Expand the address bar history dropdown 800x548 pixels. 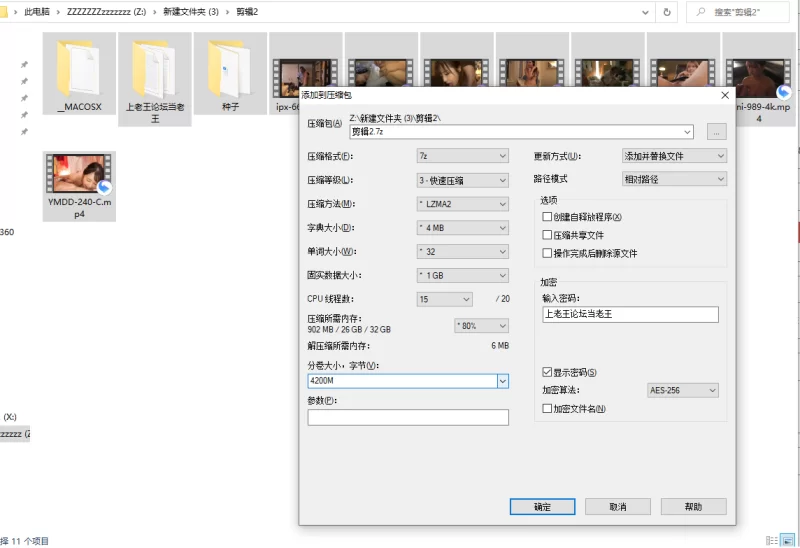pyautogui.click(x=645, y=12)
